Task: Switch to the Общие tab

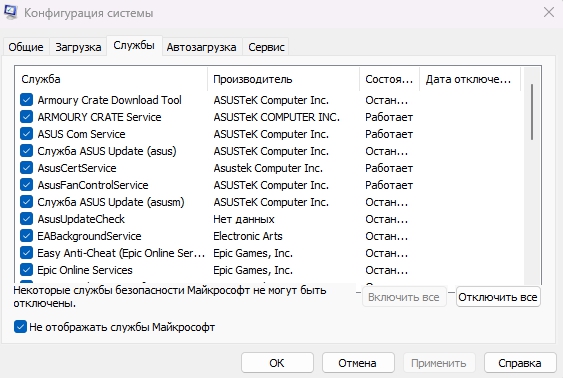Action: (x=26, y=47)
